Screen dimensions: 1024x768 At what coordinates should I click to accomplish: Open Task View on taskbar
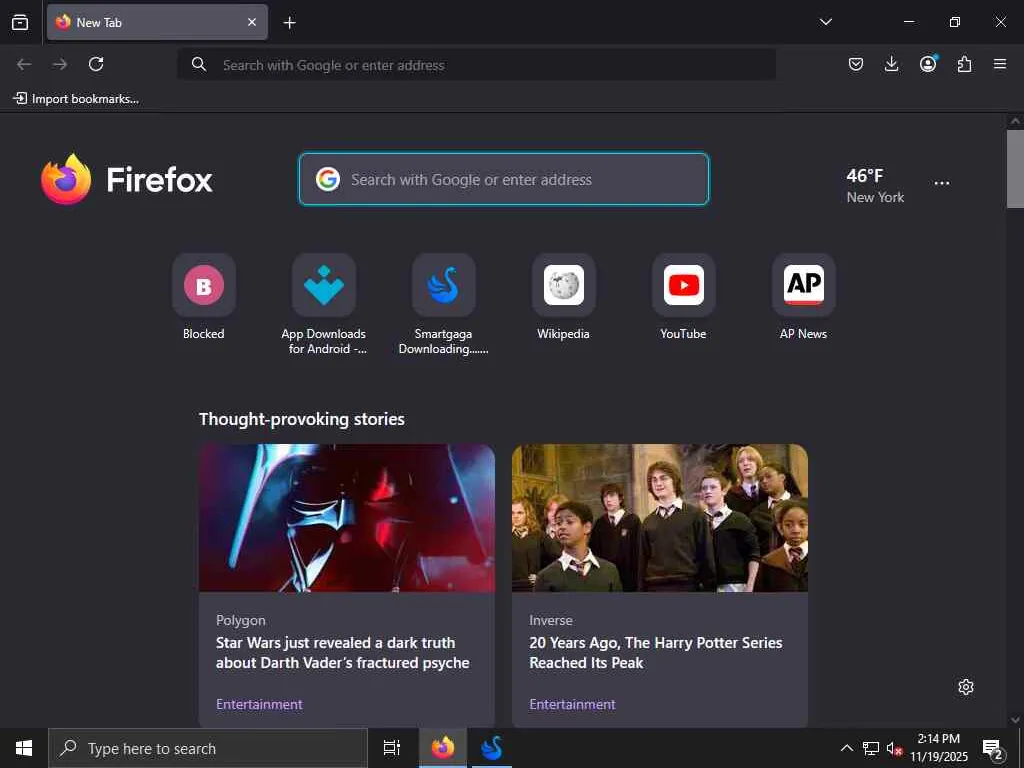[391, 748]
